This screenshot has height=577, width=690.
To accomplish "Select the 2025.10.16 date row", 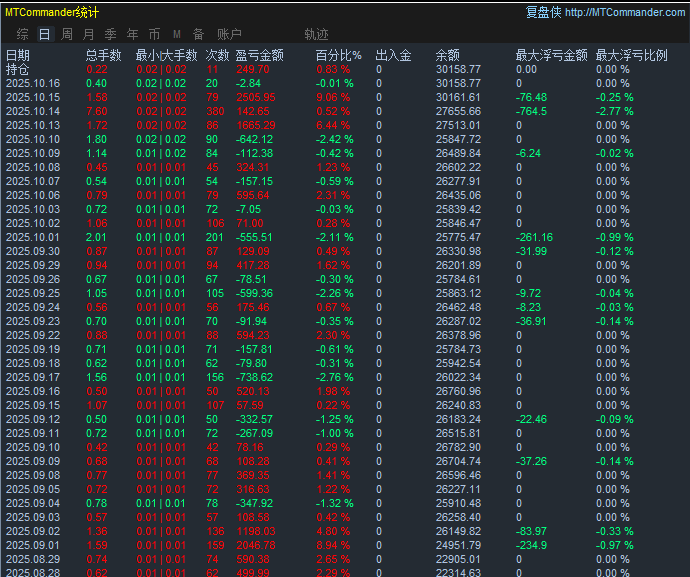I will click(33, 83).
